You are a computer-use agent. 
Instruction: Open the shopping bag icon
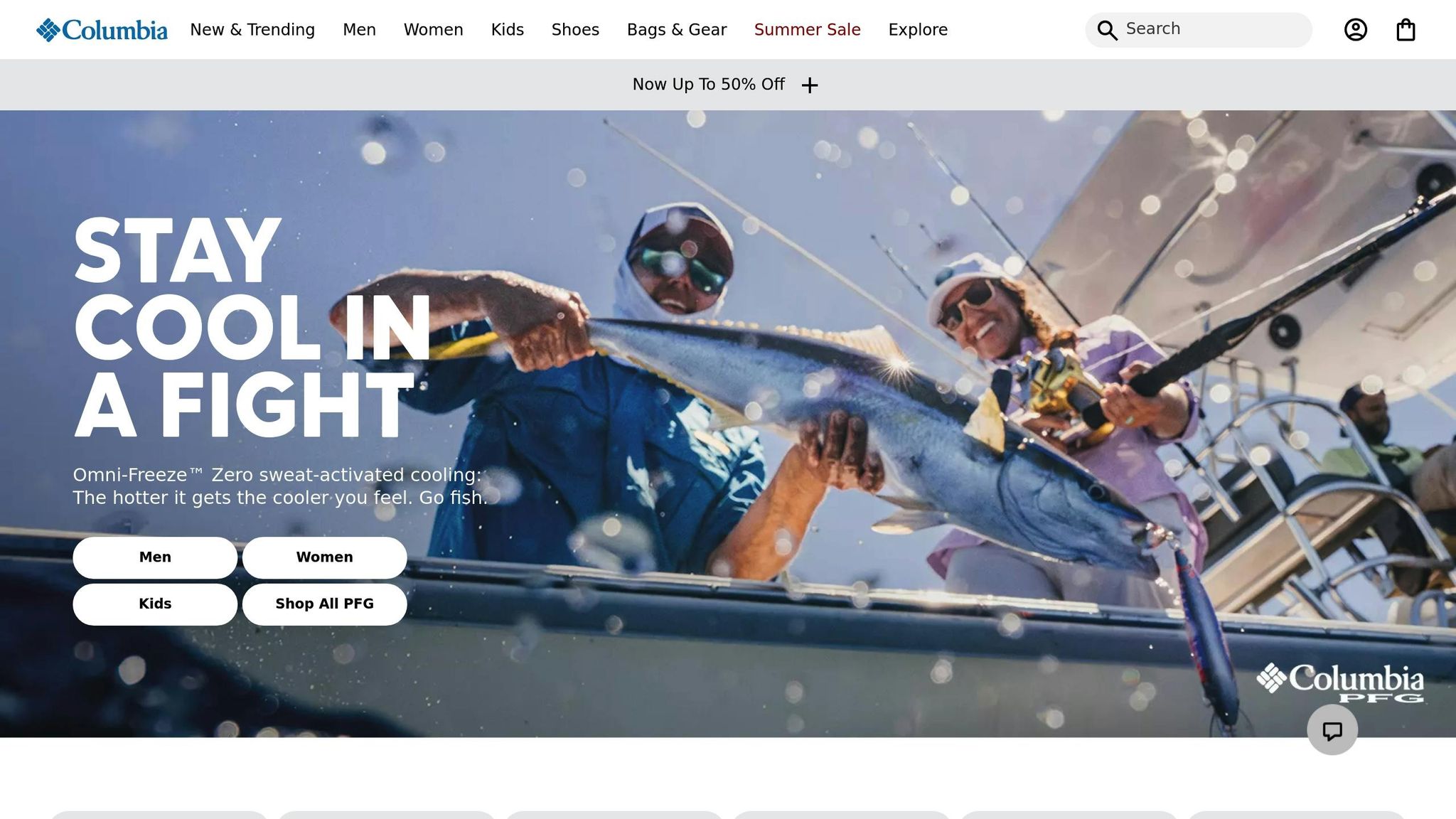click(x=1406, y=30)
